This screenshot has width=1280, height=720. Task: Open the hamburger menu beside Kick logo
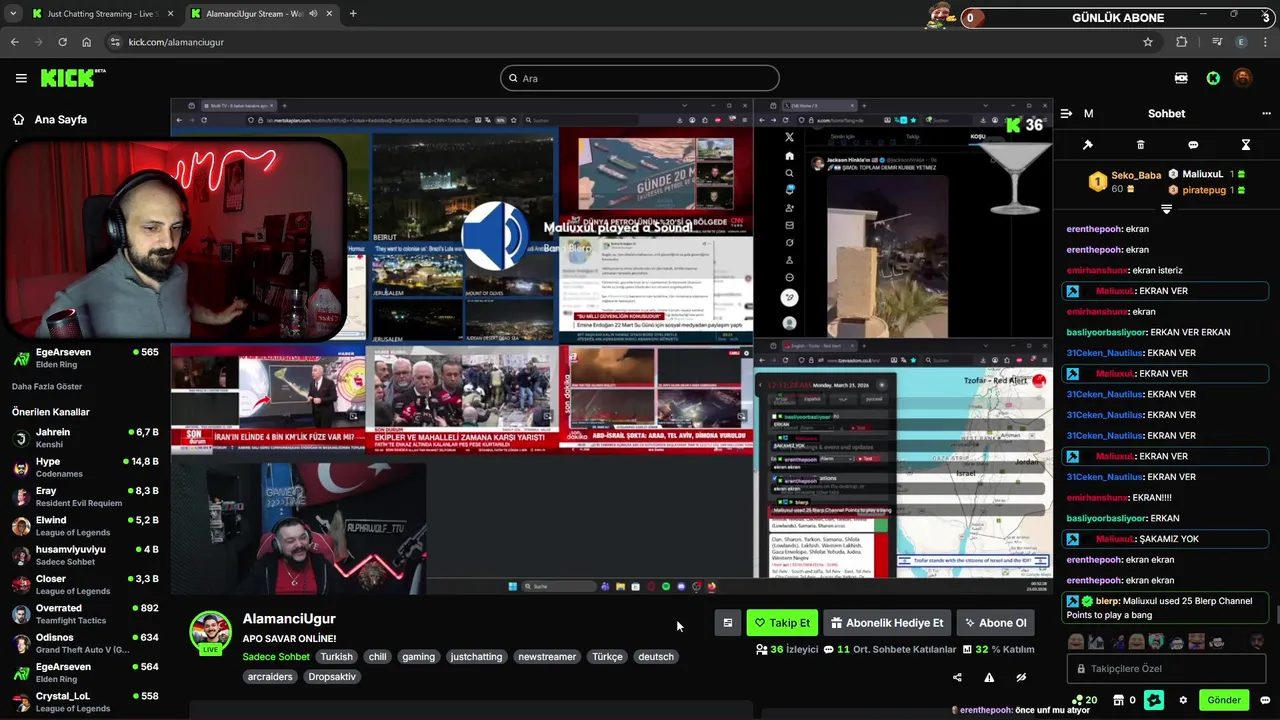click(21, 78)
